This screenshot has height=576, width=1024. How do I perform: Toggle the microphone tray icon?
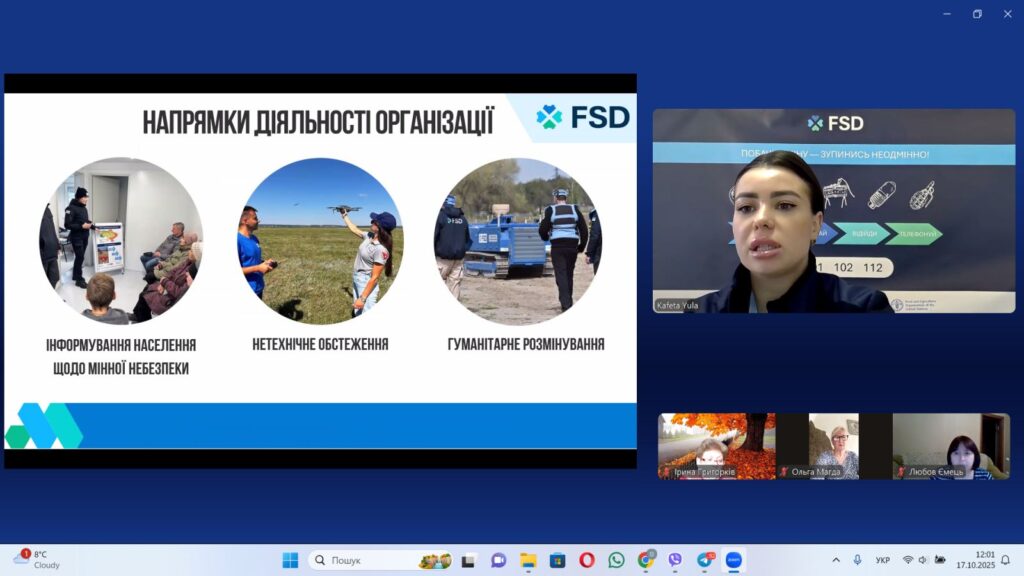[857, 560]
